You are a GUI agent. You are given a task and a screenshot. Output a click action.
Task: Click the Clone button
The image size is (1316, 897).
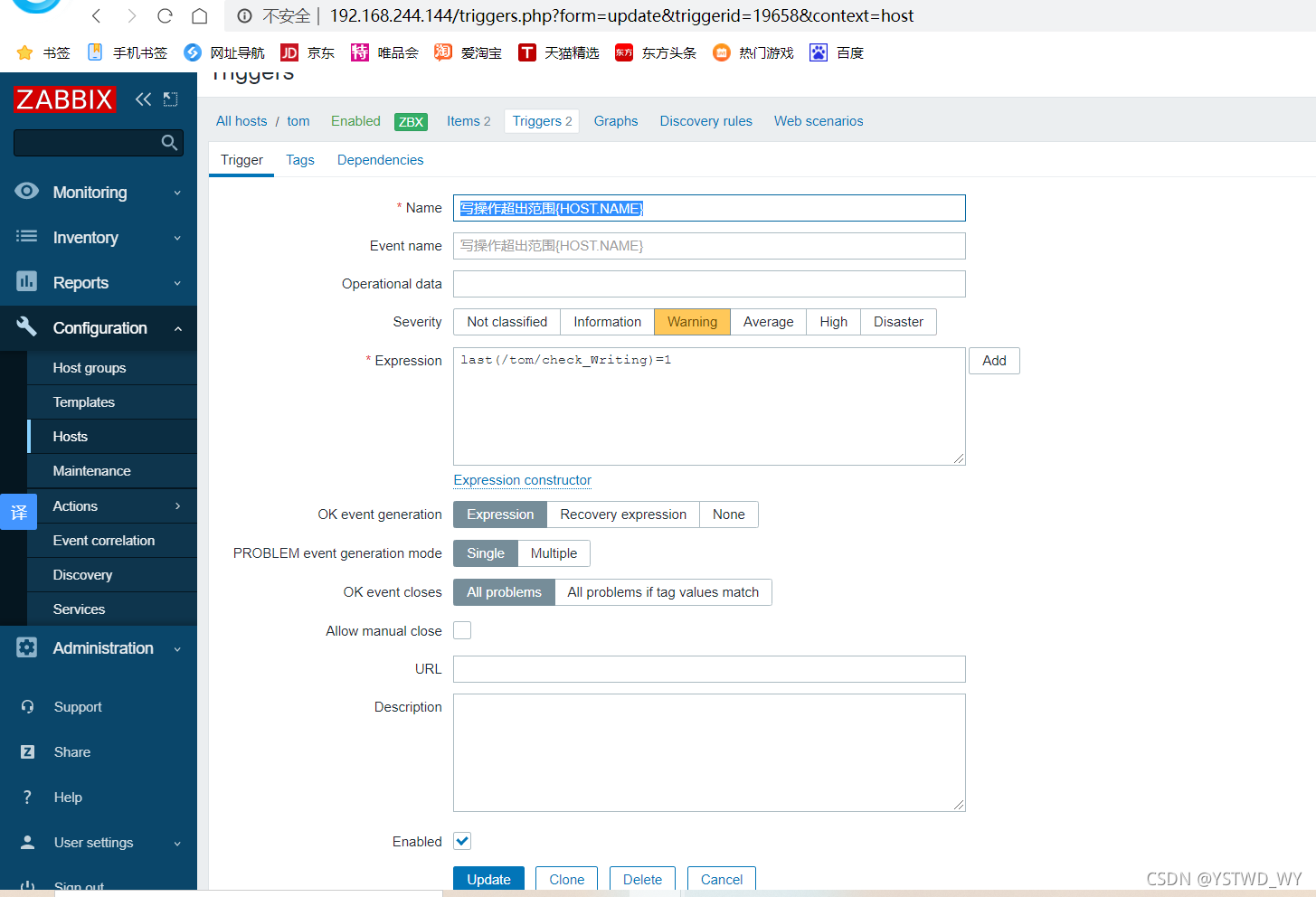(567, 879)
